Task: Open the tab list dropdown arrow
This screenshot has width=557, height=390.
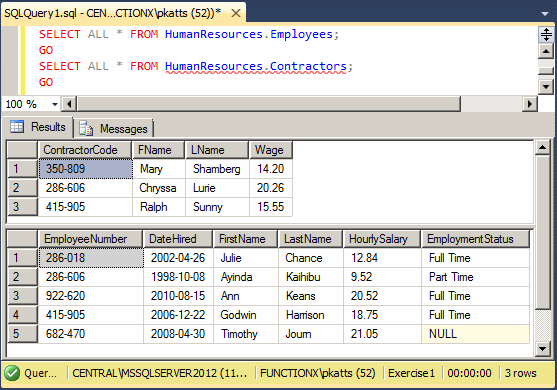Action: pyautogui.click(x=544, y=14)
